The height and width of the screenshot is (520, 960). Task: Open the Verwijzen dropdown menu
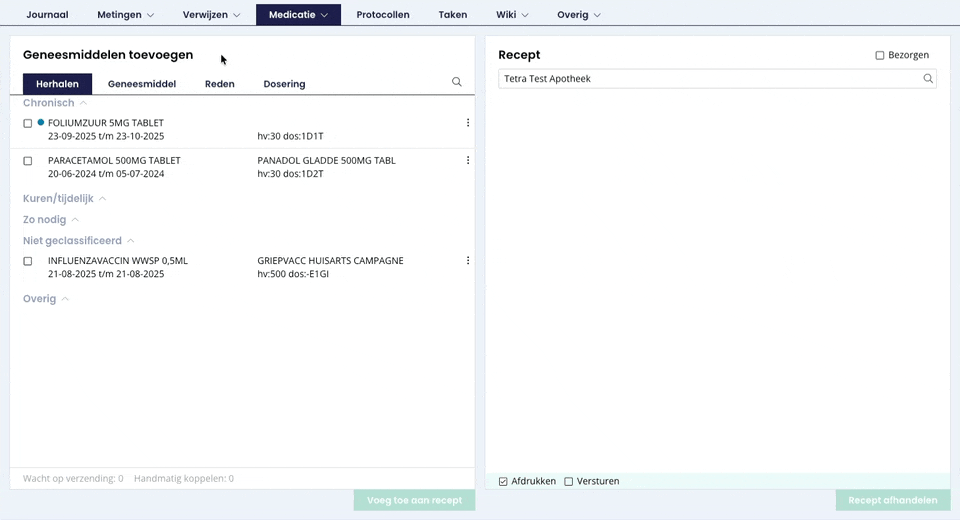pos(211,15)
